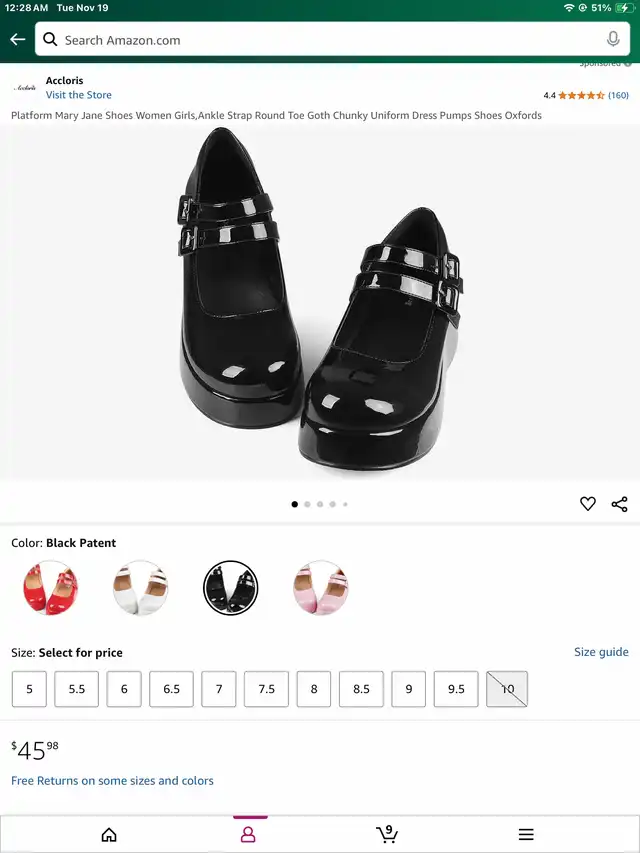640x853 pixels.
Task: Open the hamburger menu tab
Action: click(x=526, y=834)
